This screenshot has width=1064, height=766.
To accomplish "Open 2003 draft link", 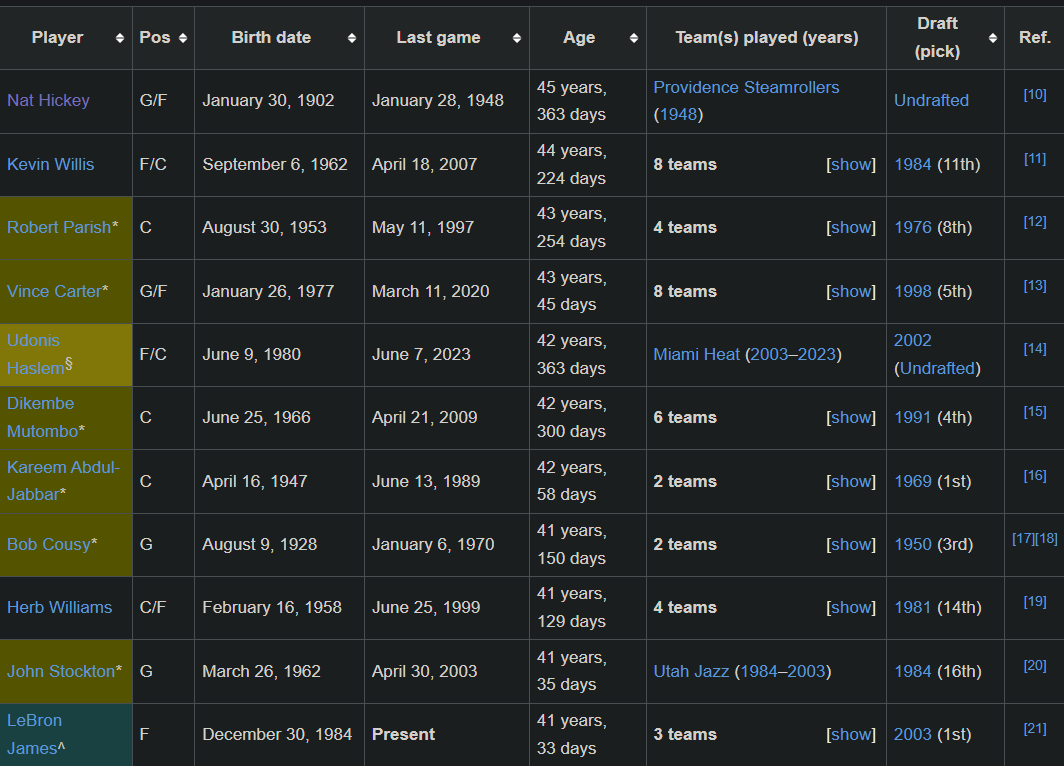I will tap(913, 734).
